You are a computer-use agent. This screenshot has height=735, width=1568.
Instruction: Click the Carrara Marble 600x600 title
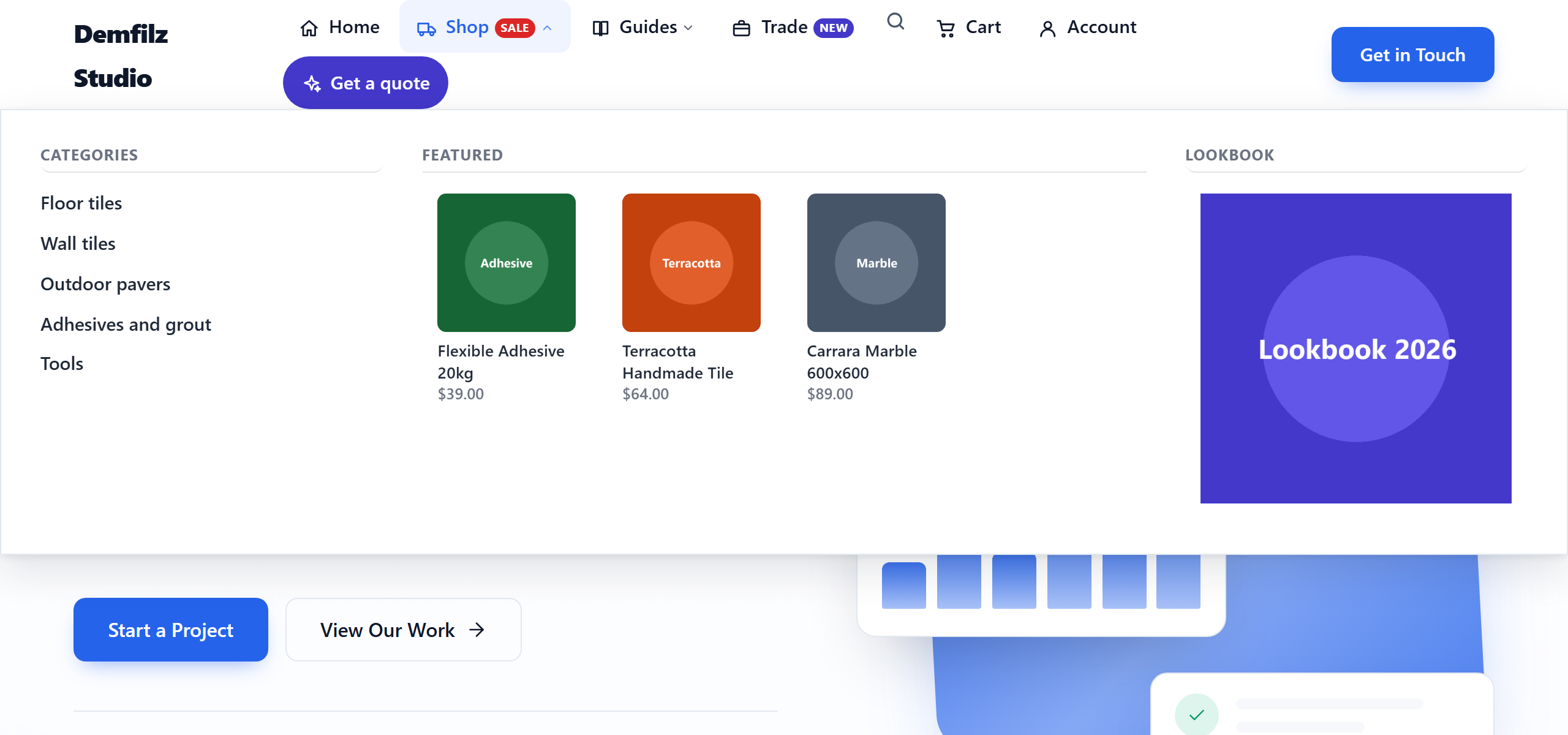point(862,362)
